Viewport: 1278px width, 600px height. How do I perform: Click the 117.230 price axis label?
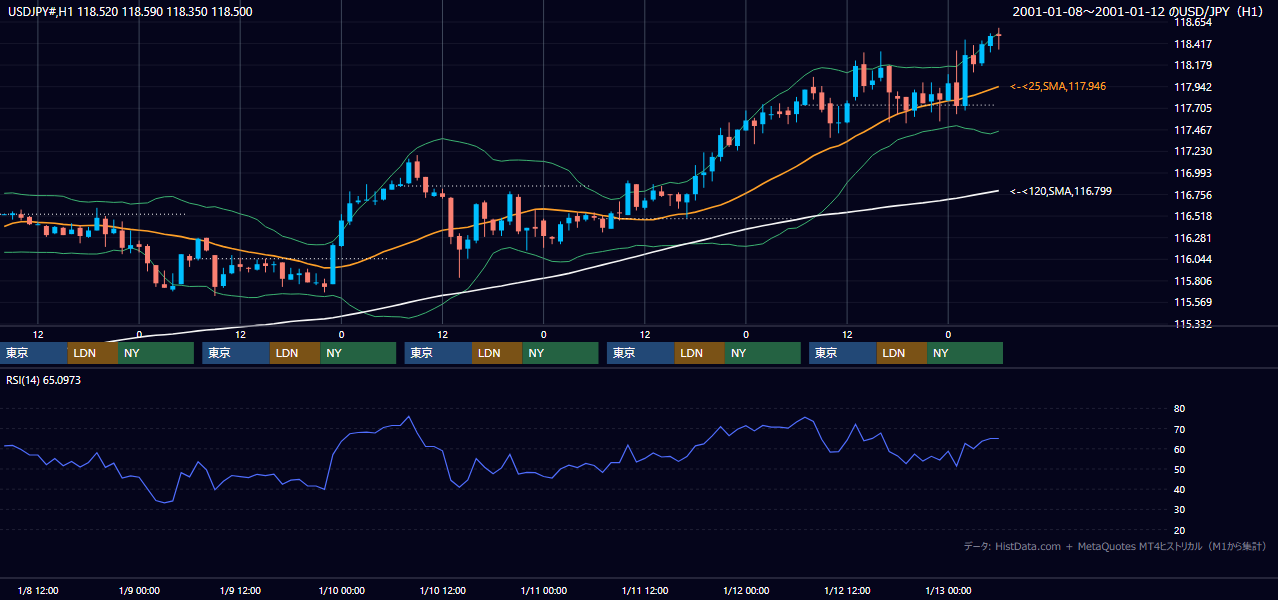tap(1192, 152)
